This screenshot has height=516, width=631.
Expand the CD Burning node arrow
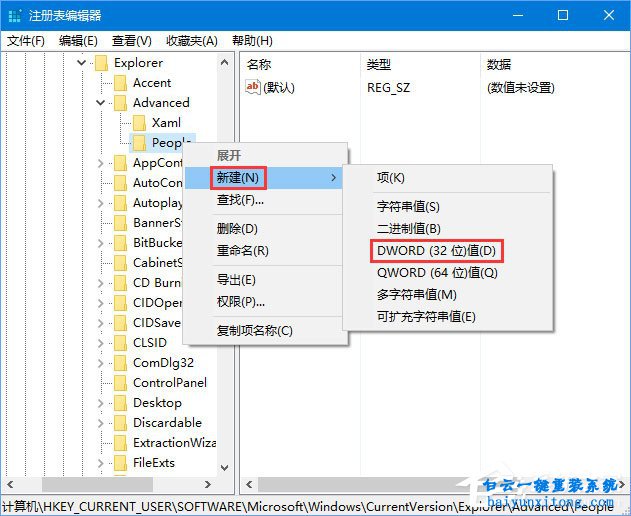pyautogui.click(x=101, y=283)
